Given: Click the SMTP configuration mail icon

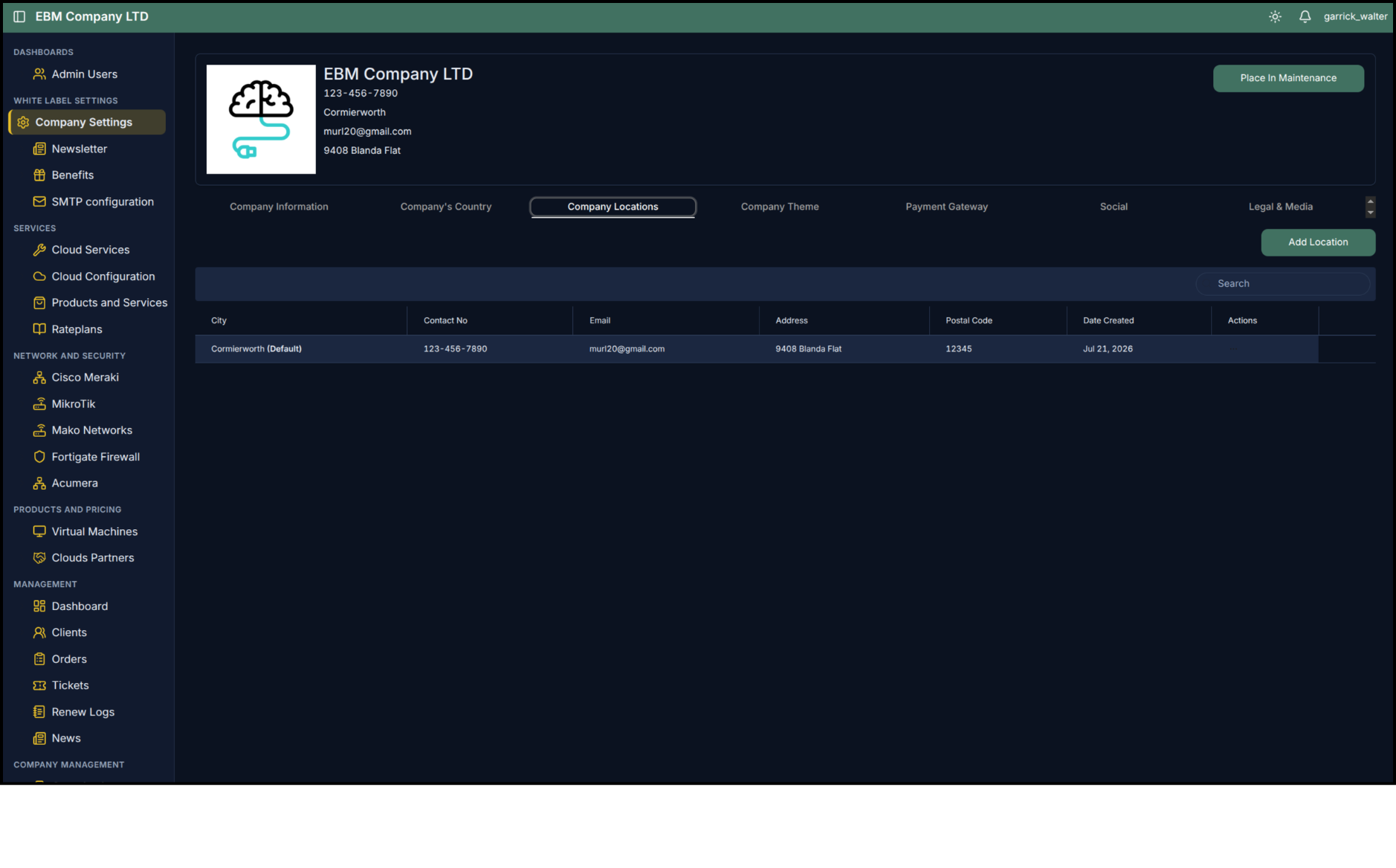Looking at the screenshot, I should (39, 202).
